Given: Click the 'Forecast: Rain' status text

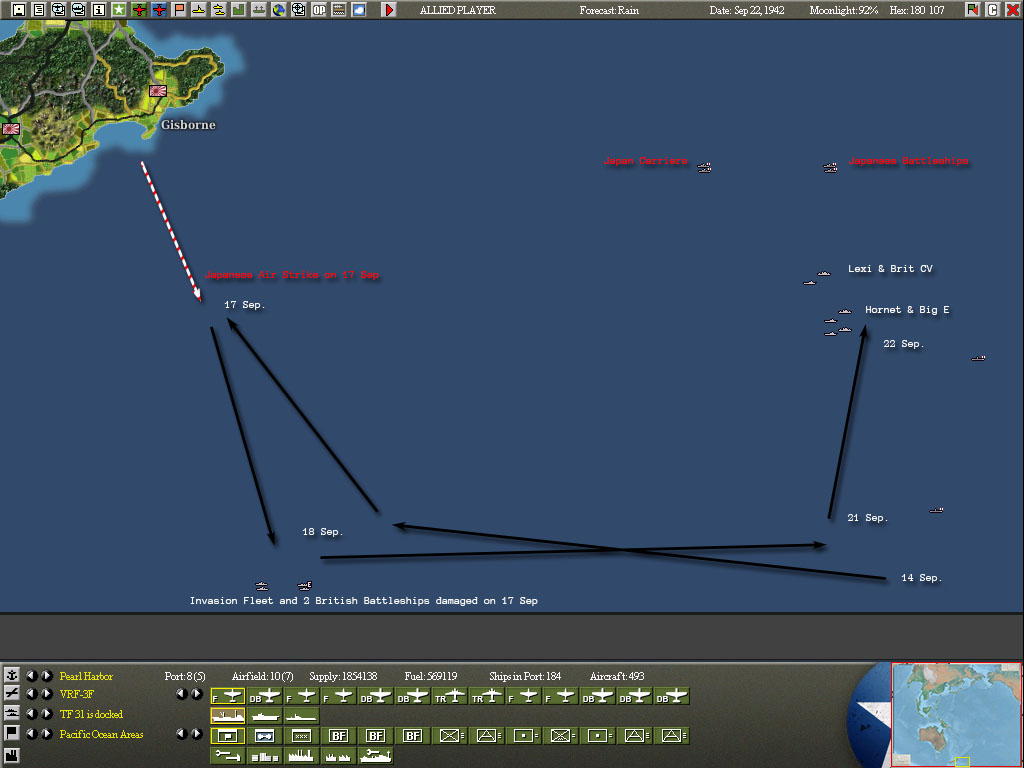Looking at the screenshot, I should pyautogui.click(x=609, y=10).
